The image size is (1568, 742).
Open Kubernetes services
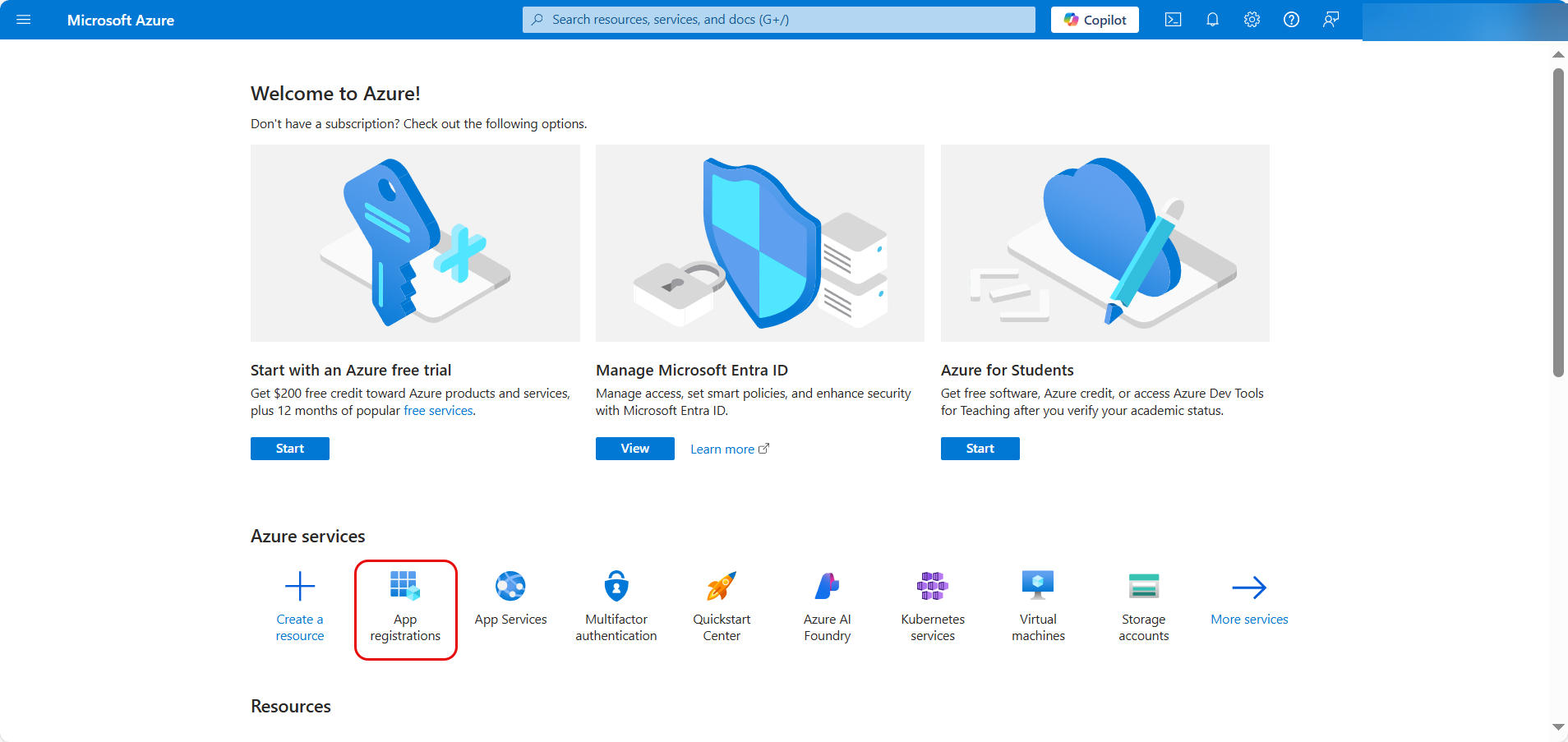click(x=933, y=609)
